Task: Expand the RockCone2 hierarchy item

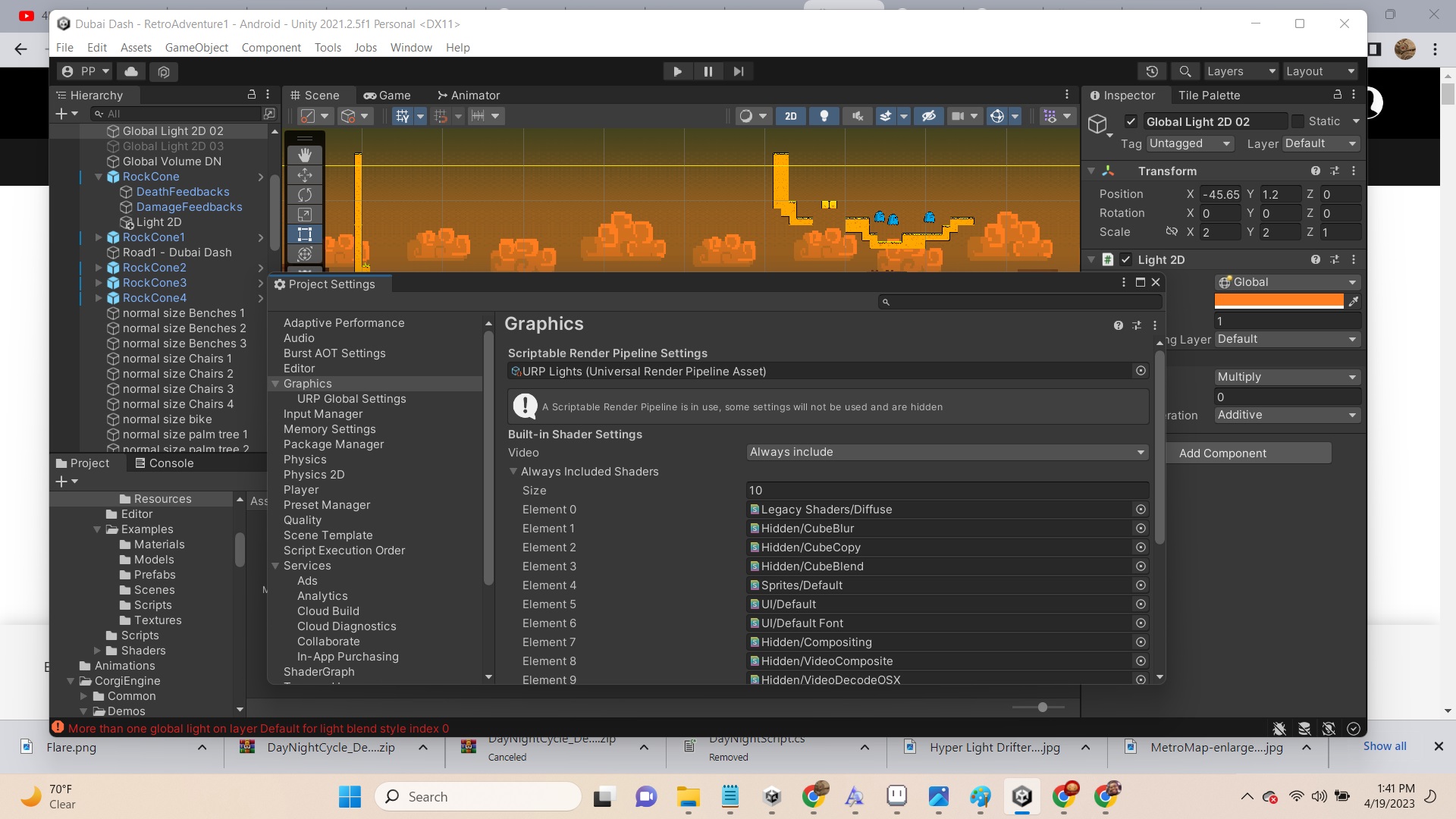Action: coord(99,268)
